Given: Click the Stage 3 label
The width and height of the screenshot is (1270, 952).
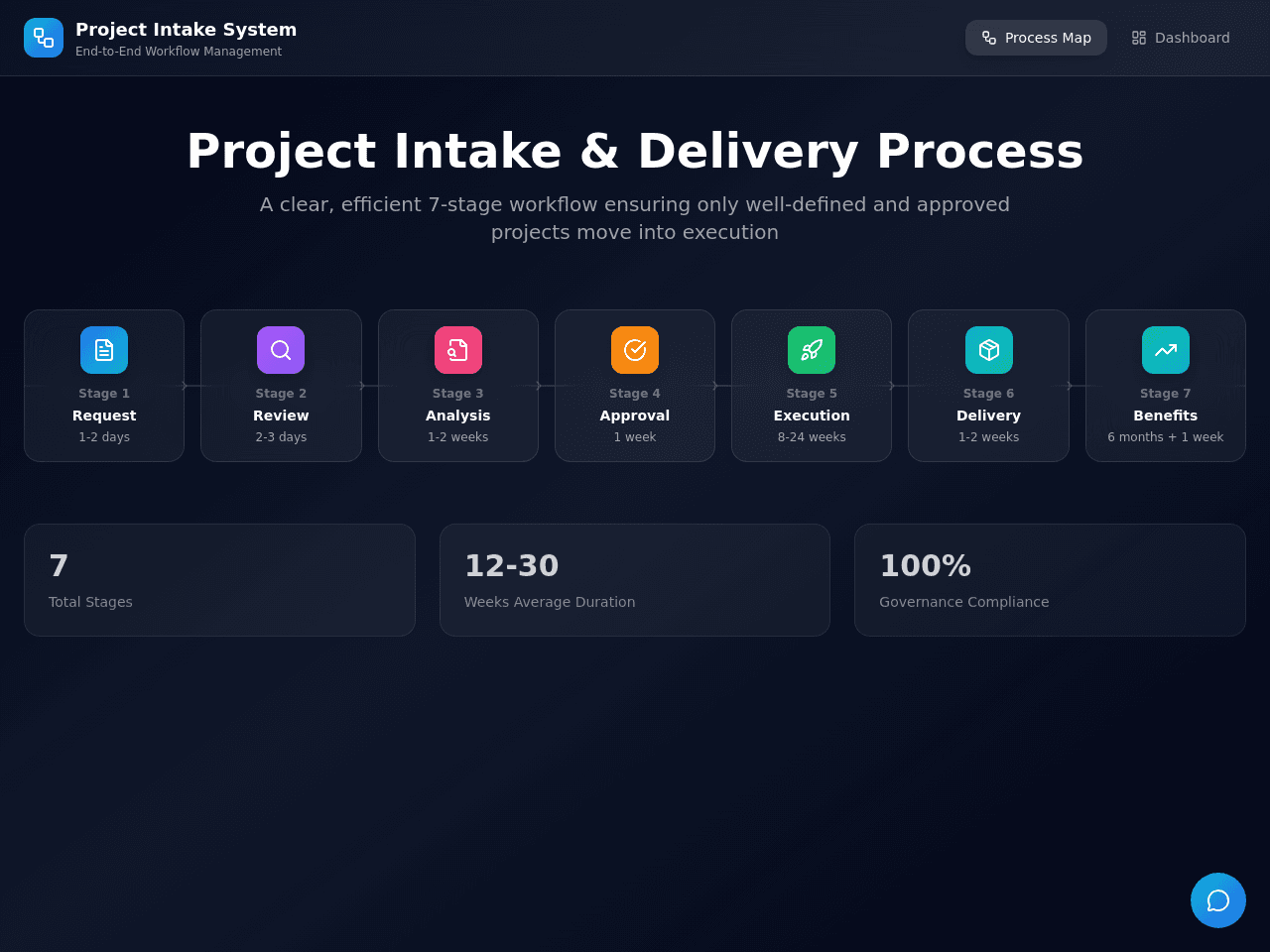Looking at the screenshot, I should coord(458,394).
